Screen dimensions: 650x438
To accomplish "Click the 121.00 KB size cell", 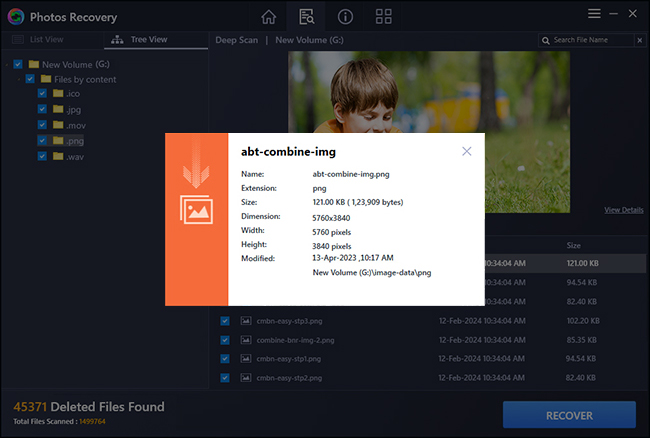I will 582,263.
